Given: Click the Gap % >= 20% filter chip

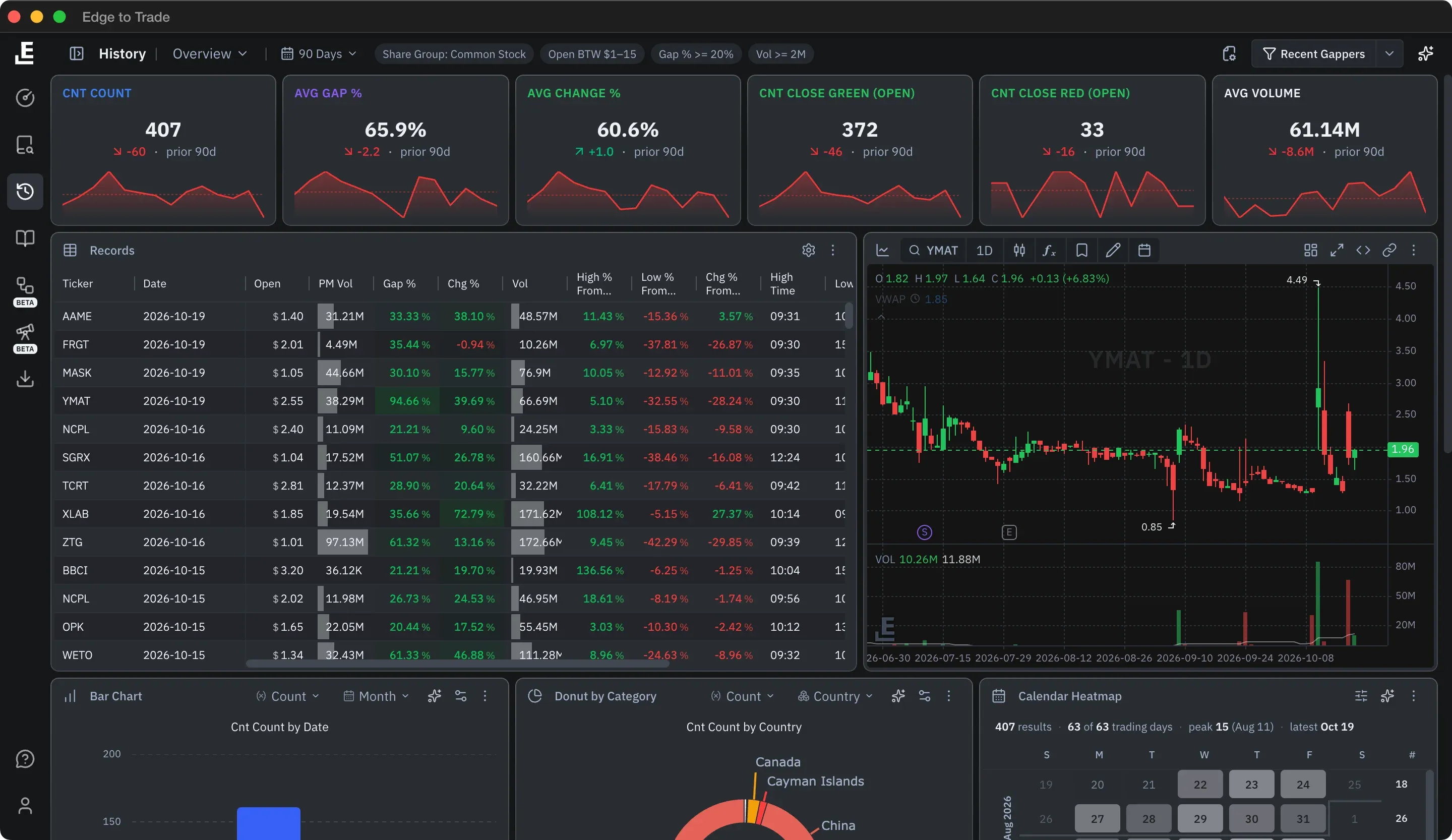Looking at the screenshot, I should coord(696,53).
